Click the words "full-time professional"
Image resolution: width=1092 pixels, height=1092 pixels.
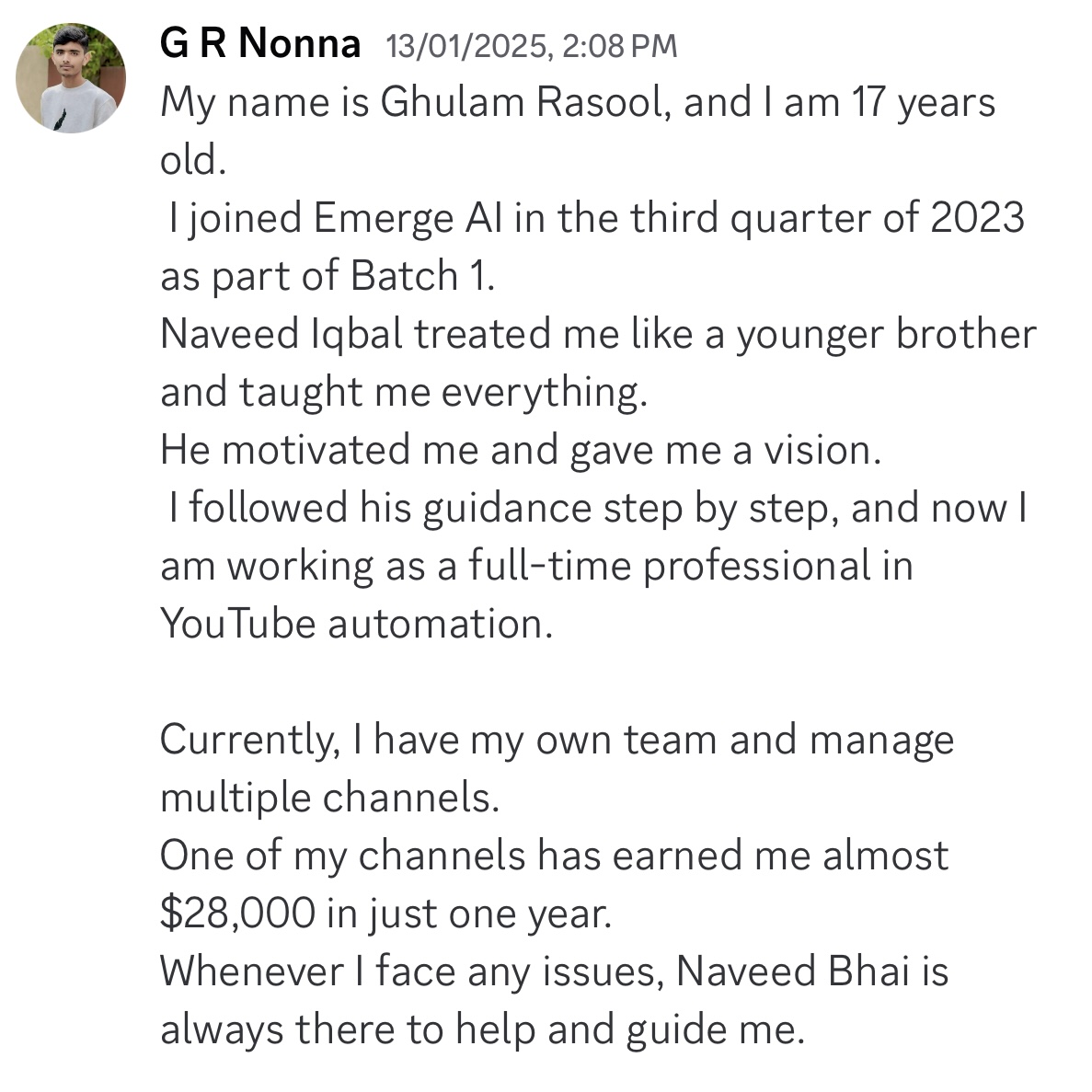(x=669, y=566)
